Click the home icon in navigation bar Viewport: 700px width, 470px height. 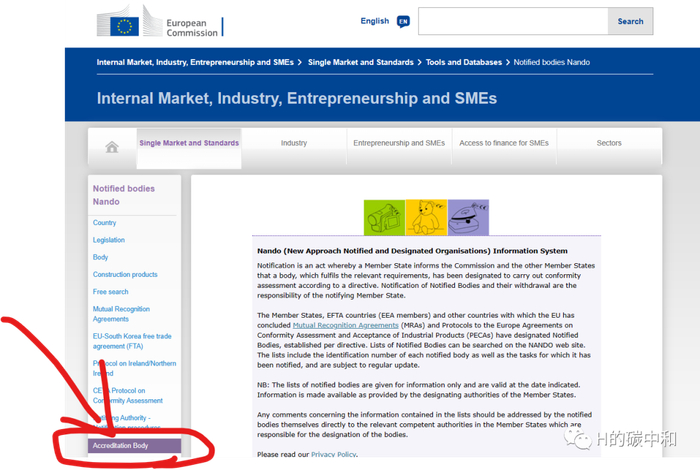112,146
